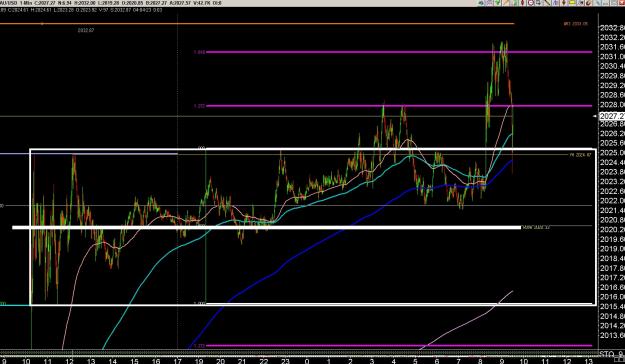The width and height of the screenshot is (625, 364).
Task: Click the highlighted current price 2027.27 marker
Action: click(612, 116)
